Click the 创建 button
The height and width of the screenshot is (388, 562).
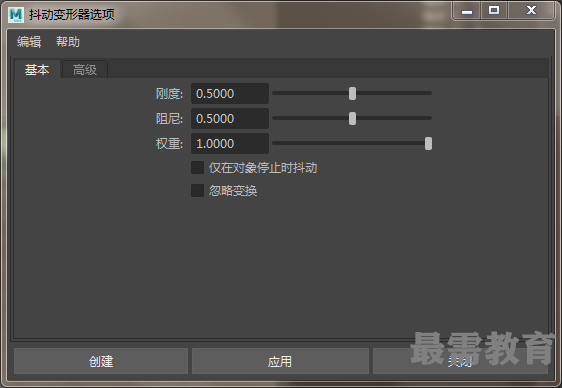pos(101,361)
